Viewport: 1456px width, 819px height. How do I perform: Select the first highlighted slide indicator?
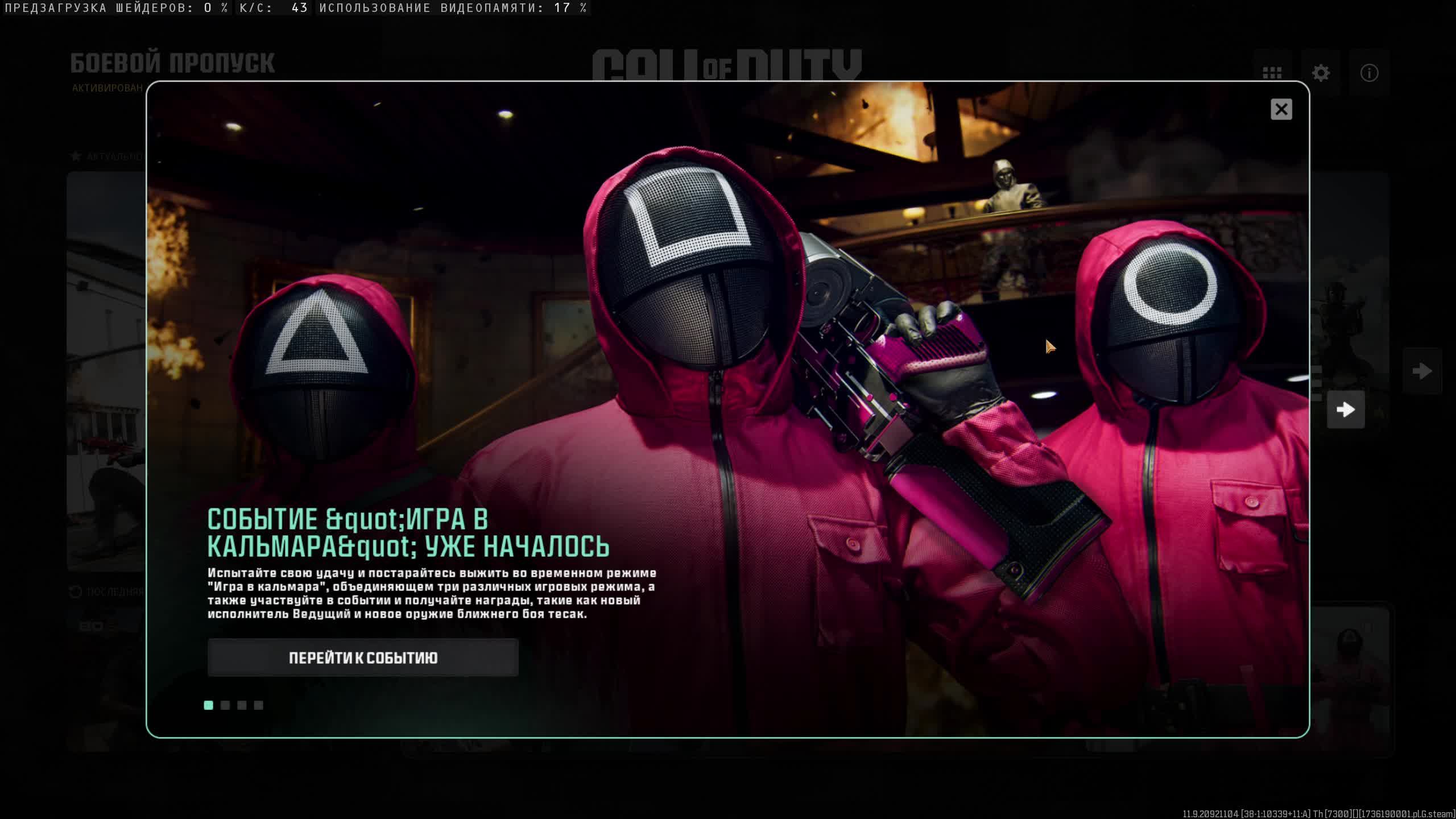209,705
